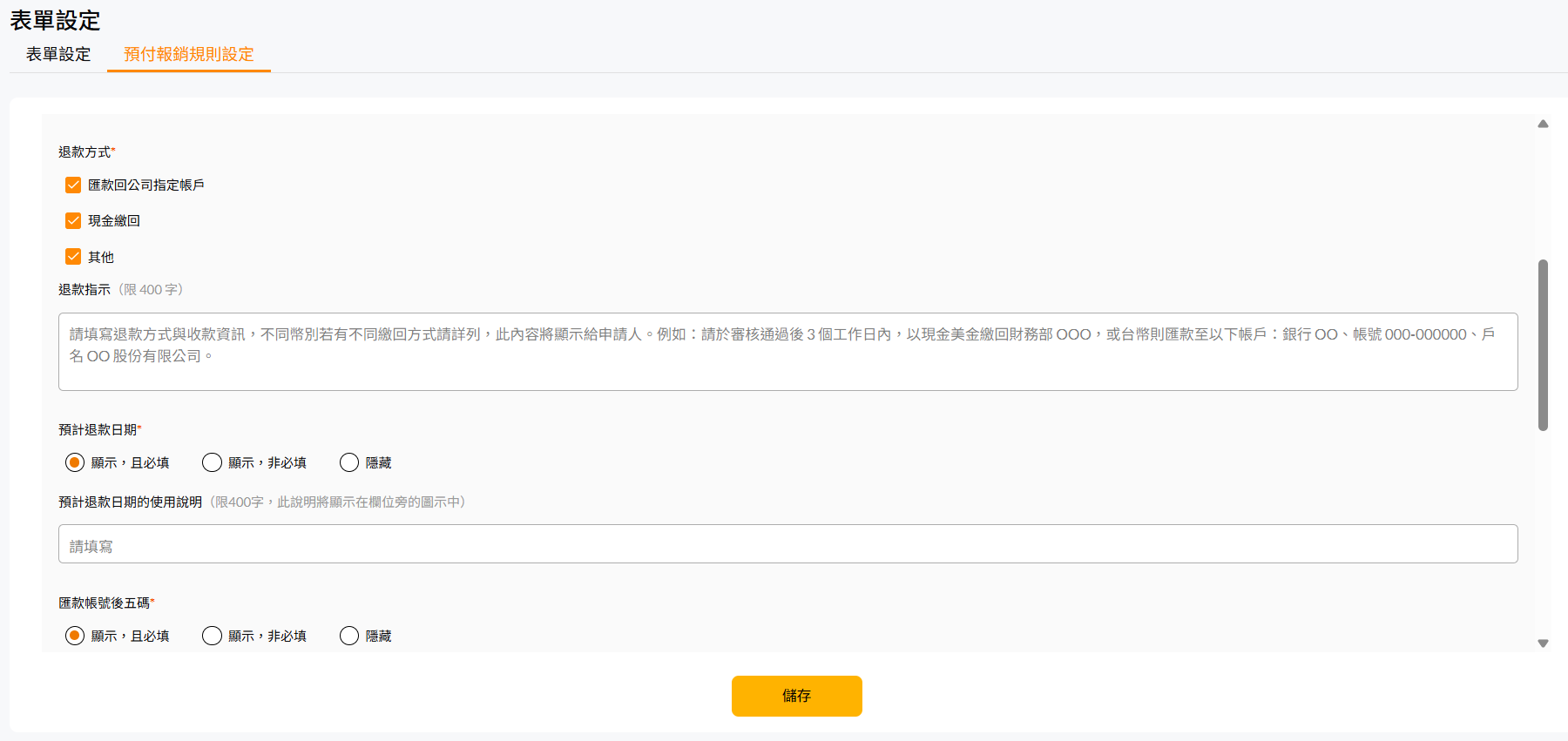Select 隱藏 for 預計退款日期
The width and height of the screenshot is (1568, 741).
point(349,462)
